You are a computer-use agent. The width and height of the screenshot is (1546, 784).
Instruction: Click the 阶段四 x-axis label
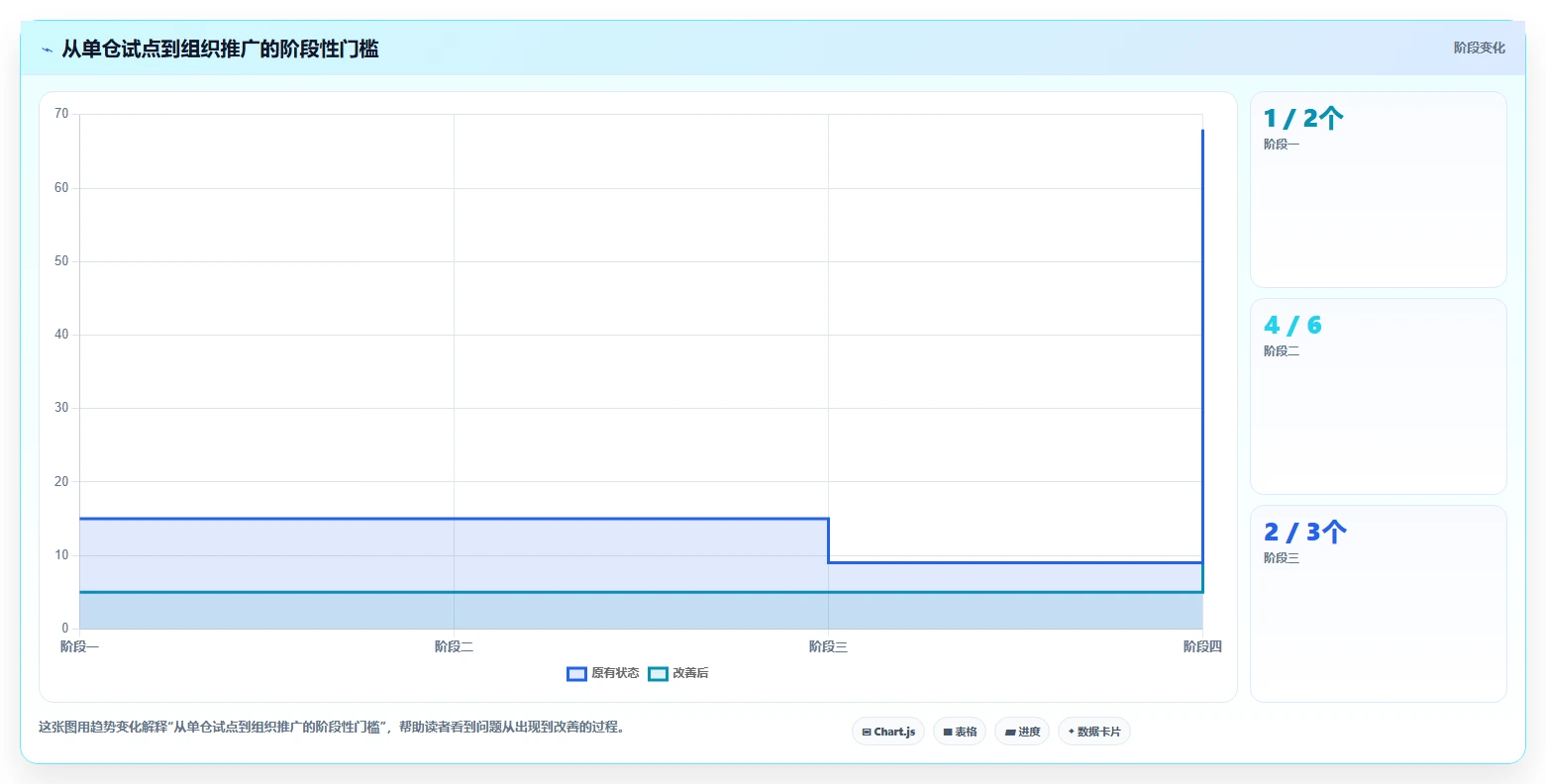[x=1202, y=646]
